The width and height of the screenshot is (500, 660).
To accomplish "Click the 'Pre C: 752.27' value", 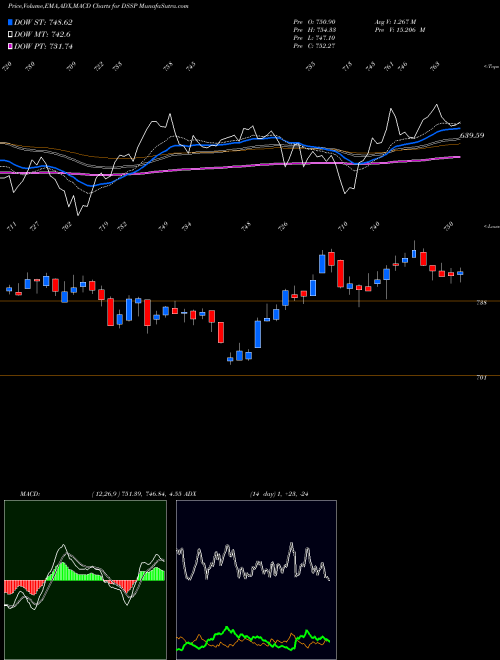I will point(314,46).
